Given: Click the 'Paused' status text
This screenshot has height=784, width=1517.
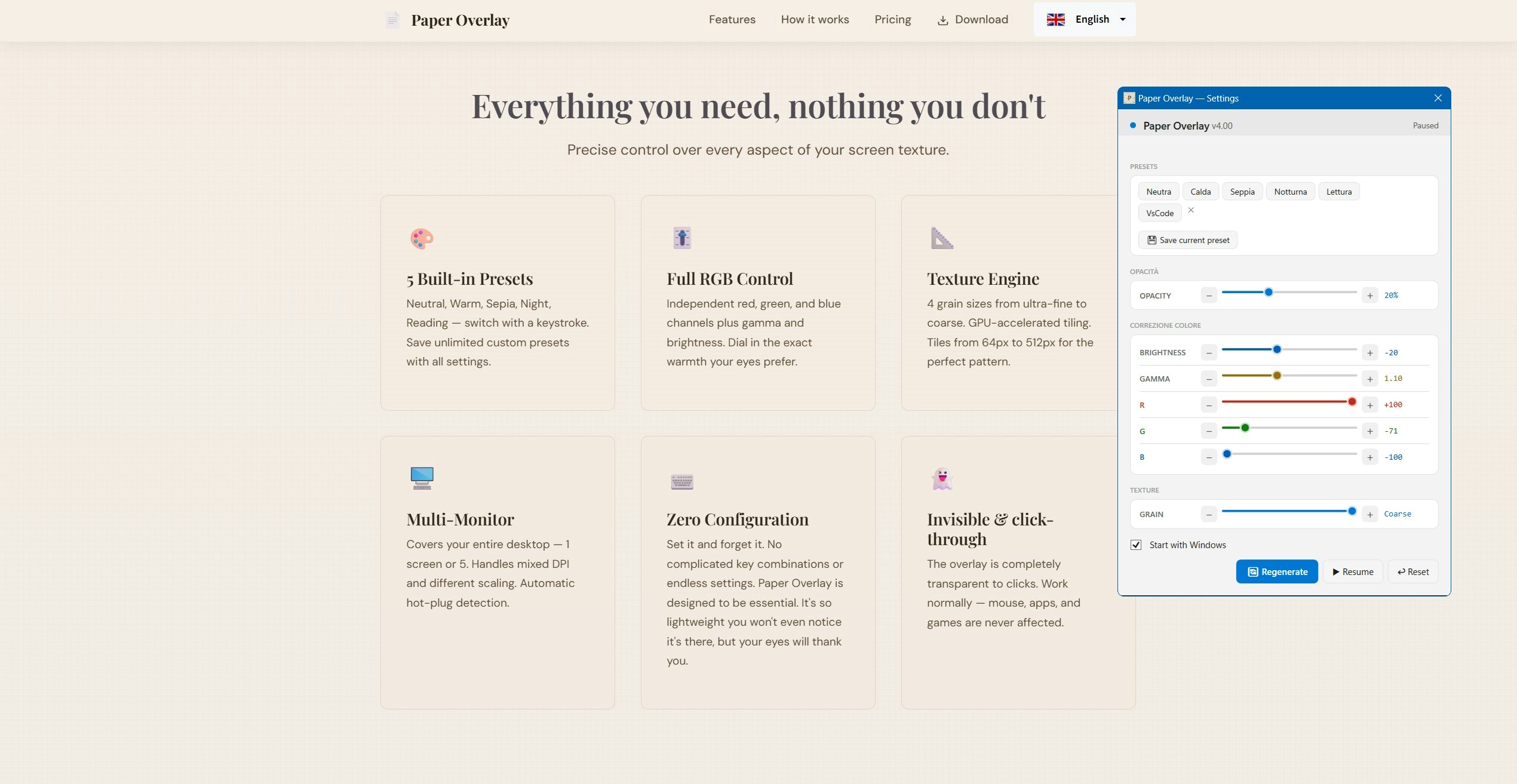Looking at the screenshot, I should [x=1426, y=125].
